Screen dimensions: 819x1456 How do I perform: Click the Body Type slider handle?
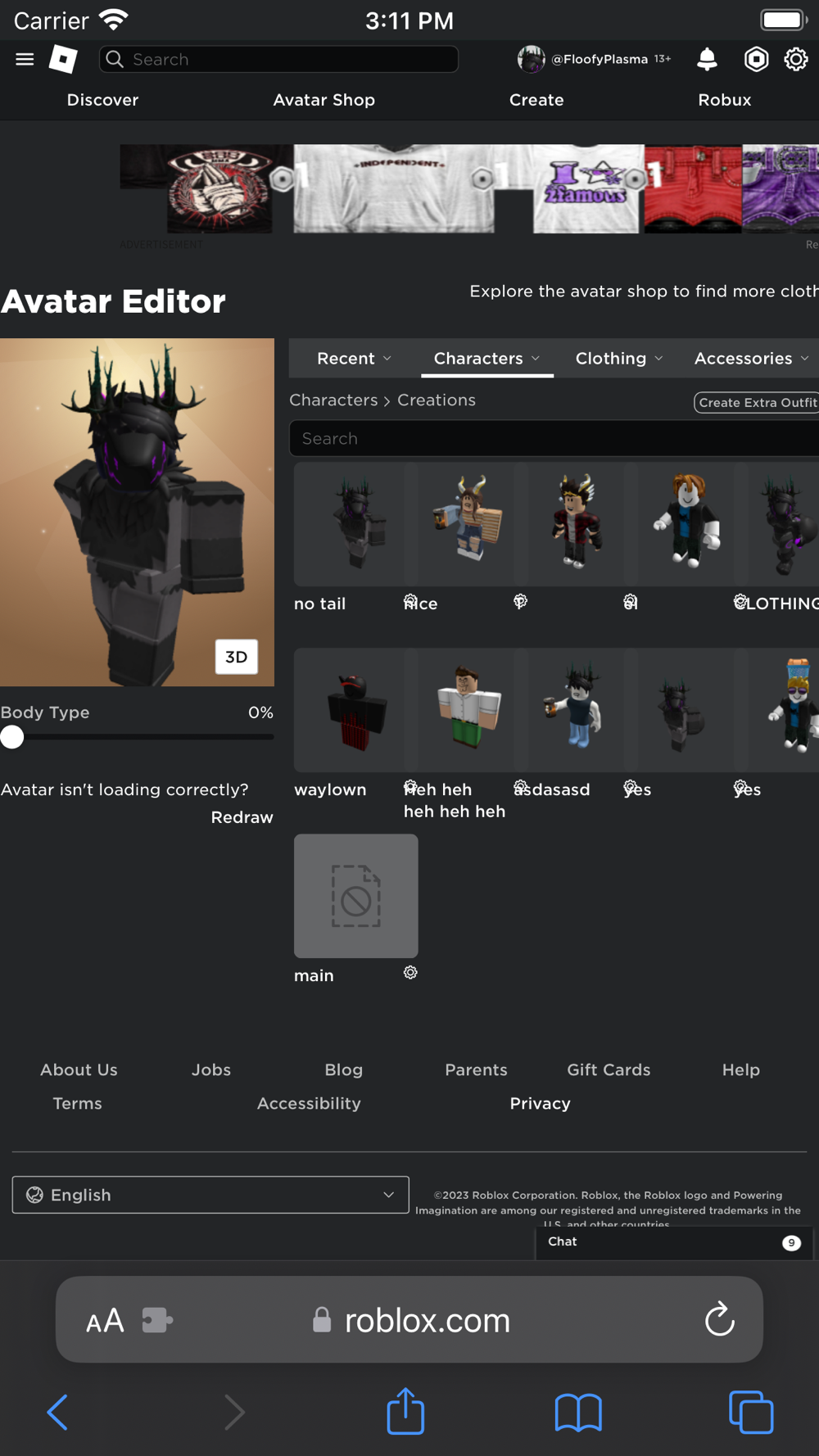pos(12,737)
